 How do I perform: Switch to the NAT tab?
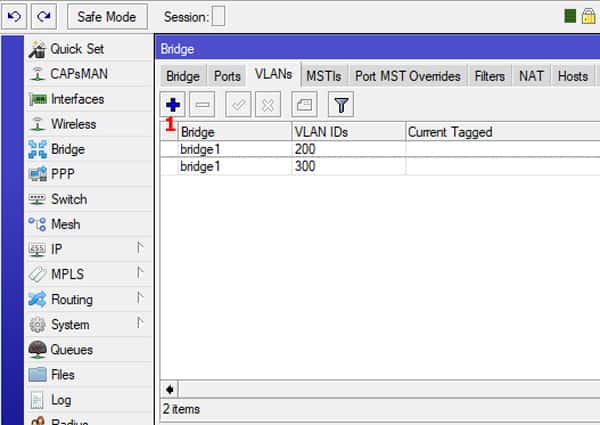pos(531,76)
